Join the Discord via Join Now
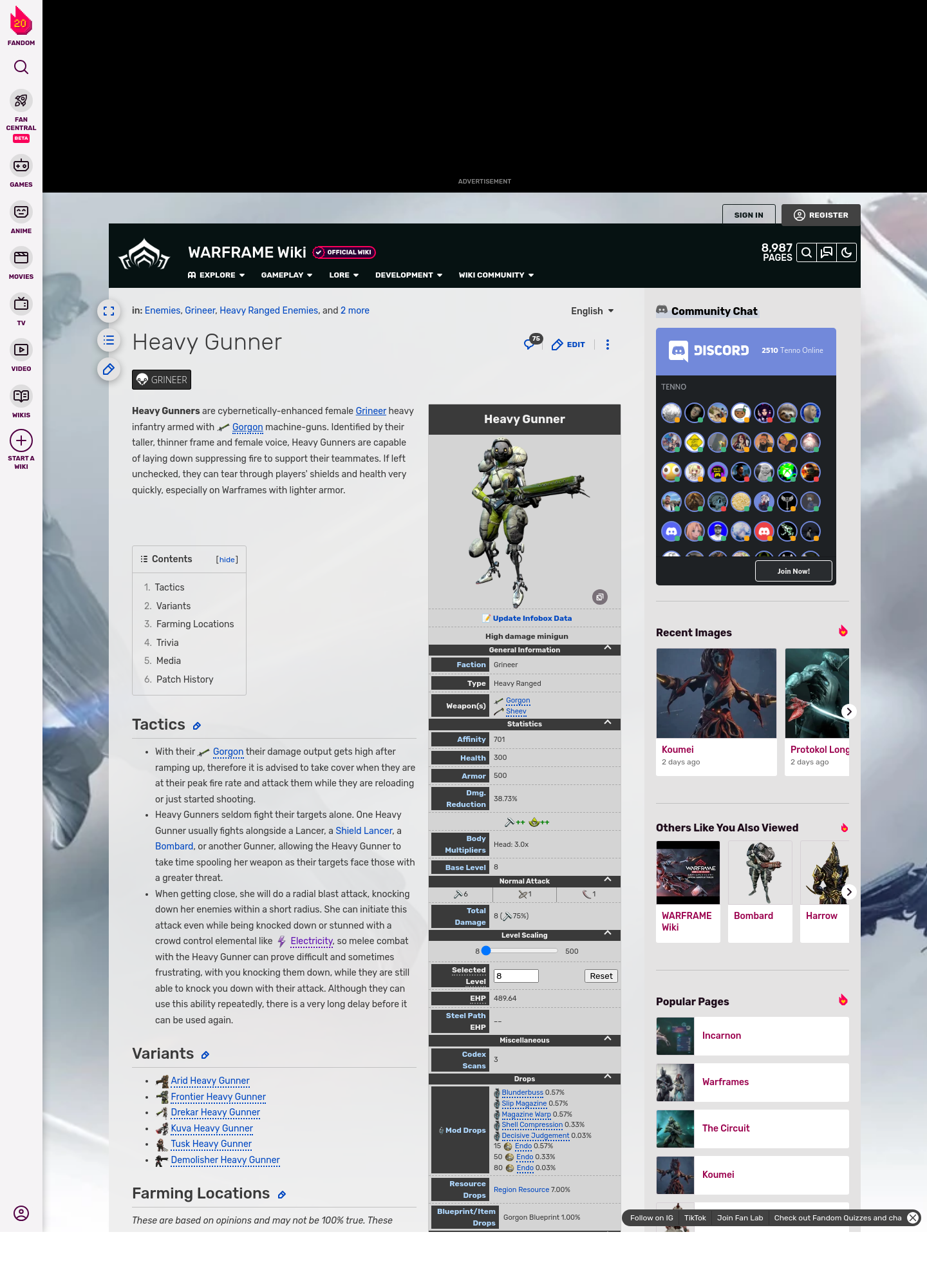This screenshot has height=1288, width=927. pyautogui.click(x=793, y=571)
